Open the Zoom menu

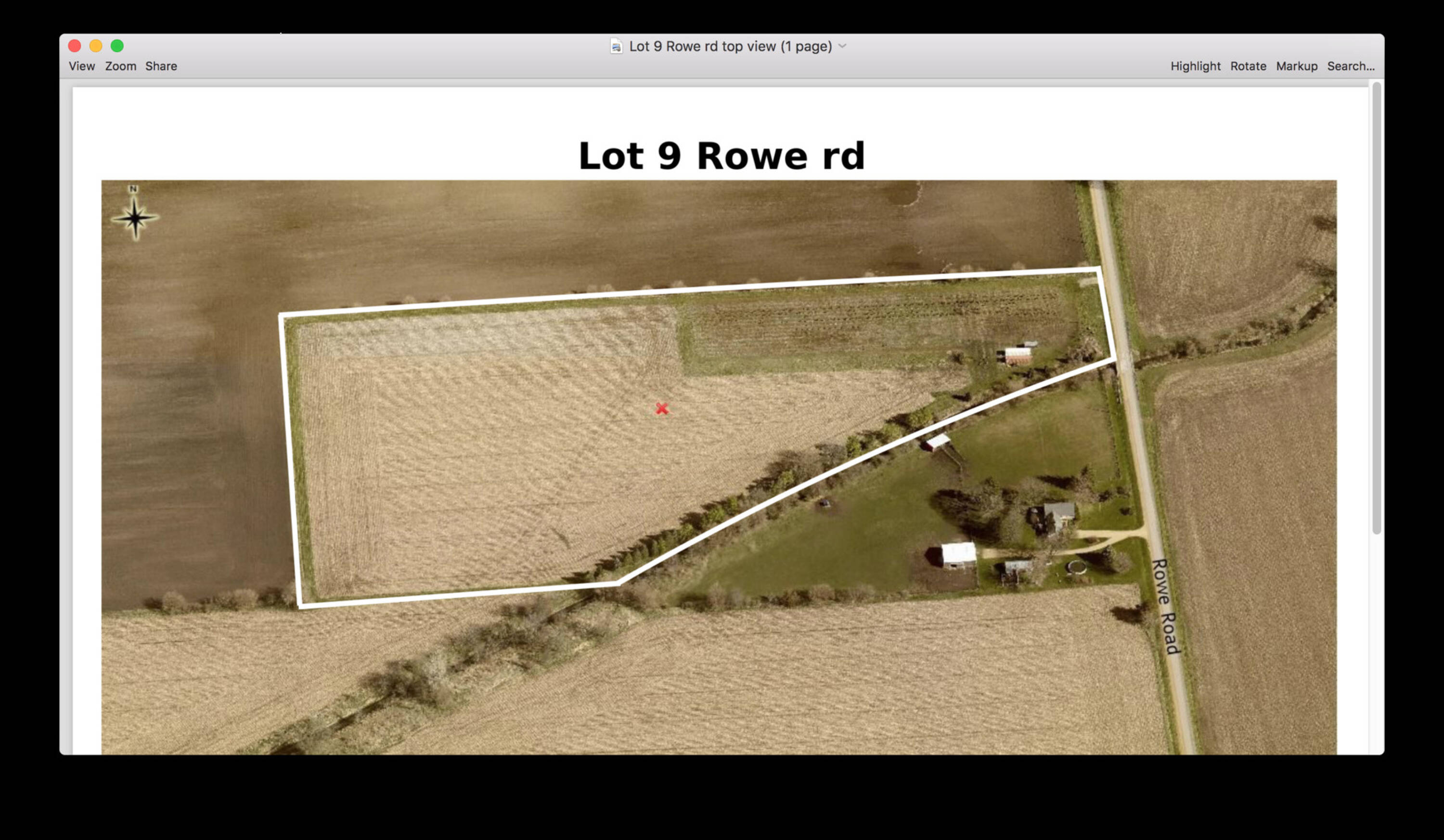pyautogui.click(x=120, y=66)
